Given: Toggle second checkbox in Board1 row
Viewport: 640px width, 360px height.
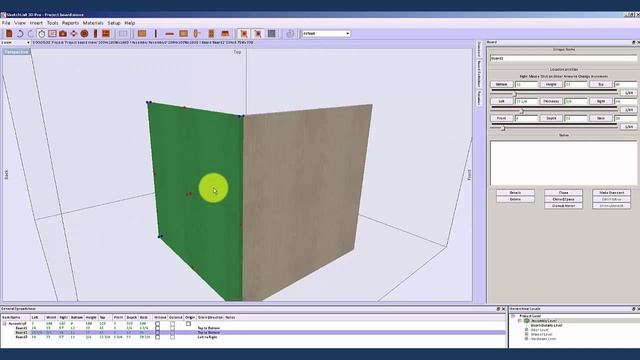Looking at the screenshot, I should [x=172, y=328].
